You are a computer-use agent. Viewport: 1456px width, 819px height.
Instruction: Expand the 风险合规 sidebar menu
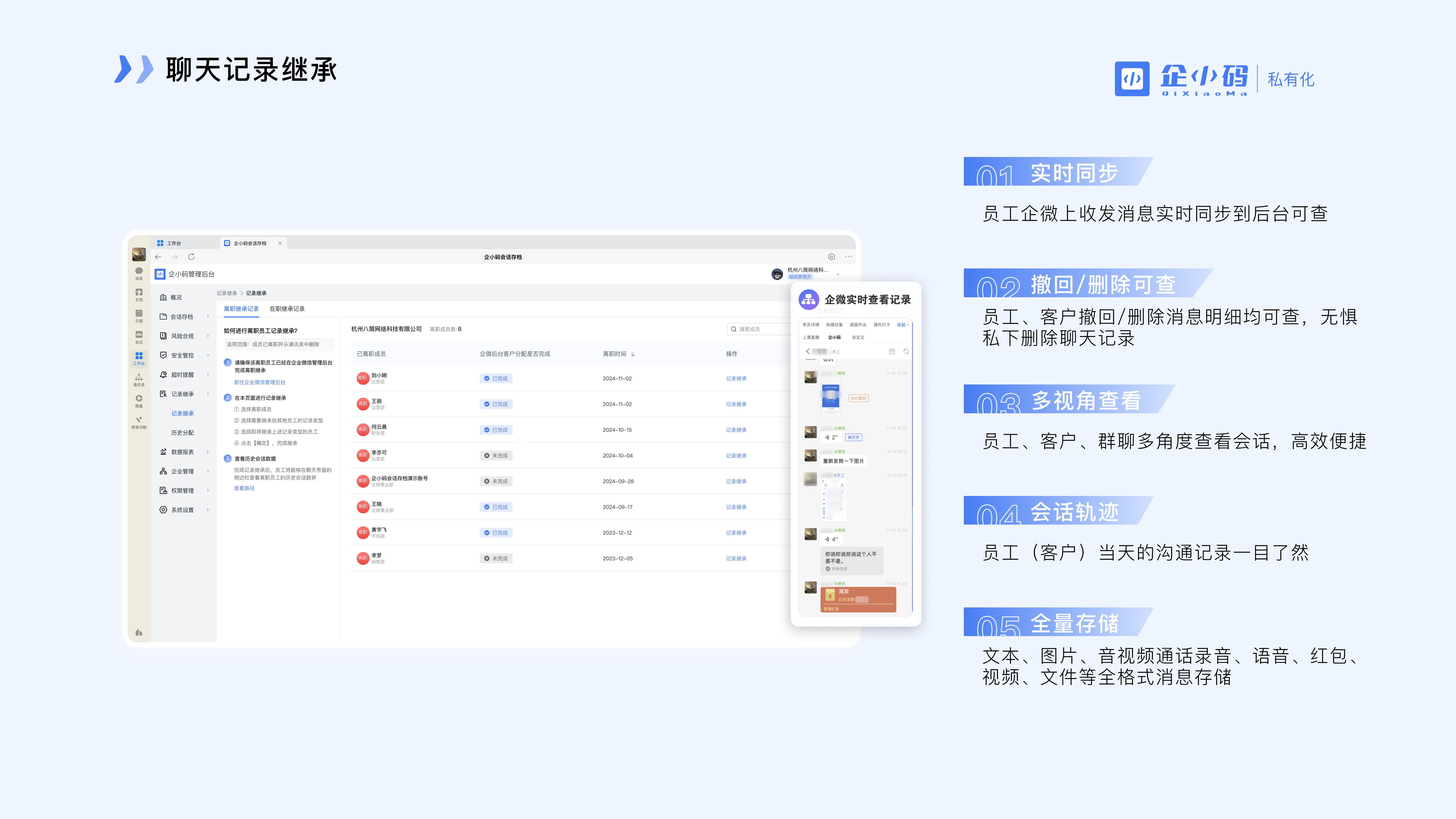coord(184,336)
